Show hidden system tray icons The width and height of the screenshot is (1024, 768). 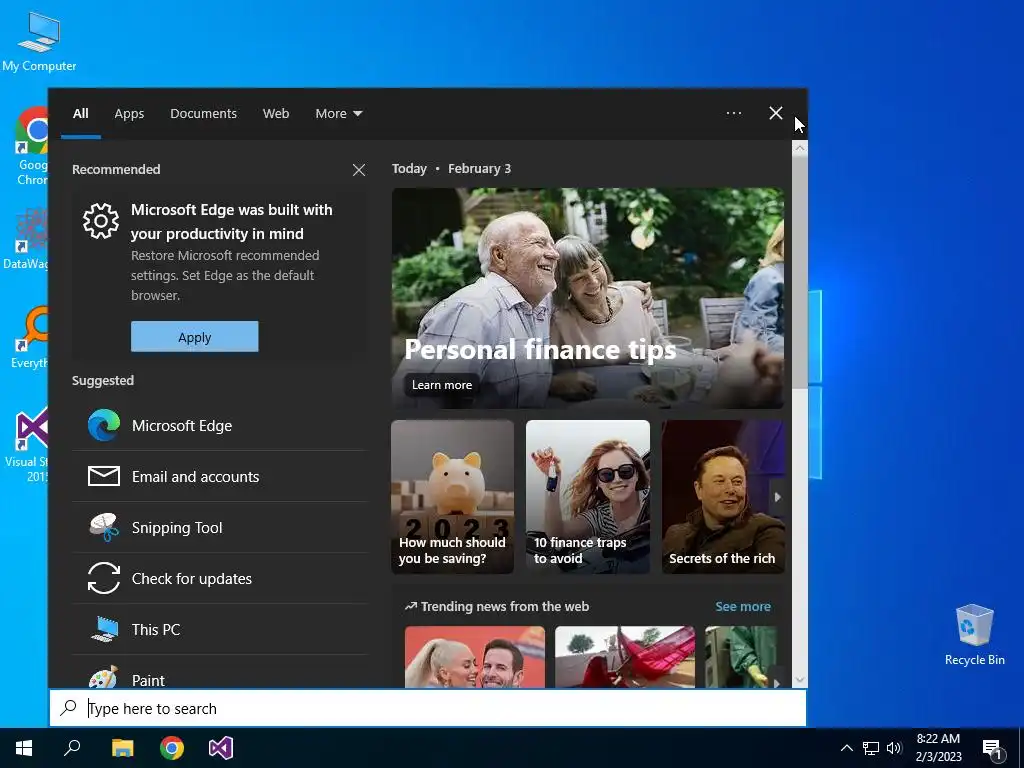pyautogui.click(x=846, y=748)
